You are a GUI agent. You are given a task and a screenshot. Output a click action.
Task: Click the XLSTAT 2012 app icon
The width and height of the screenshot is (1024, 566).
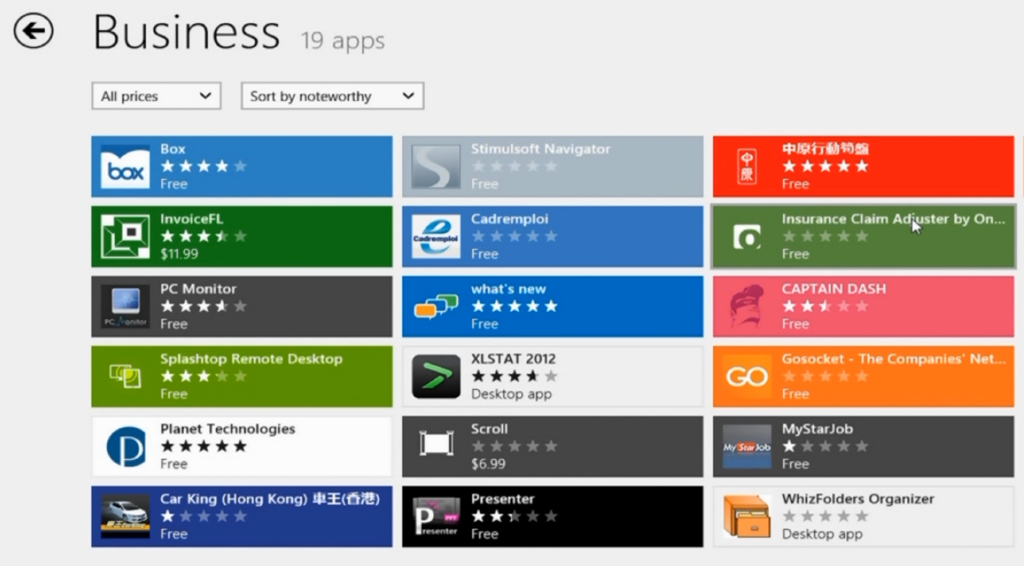point(436,376)
